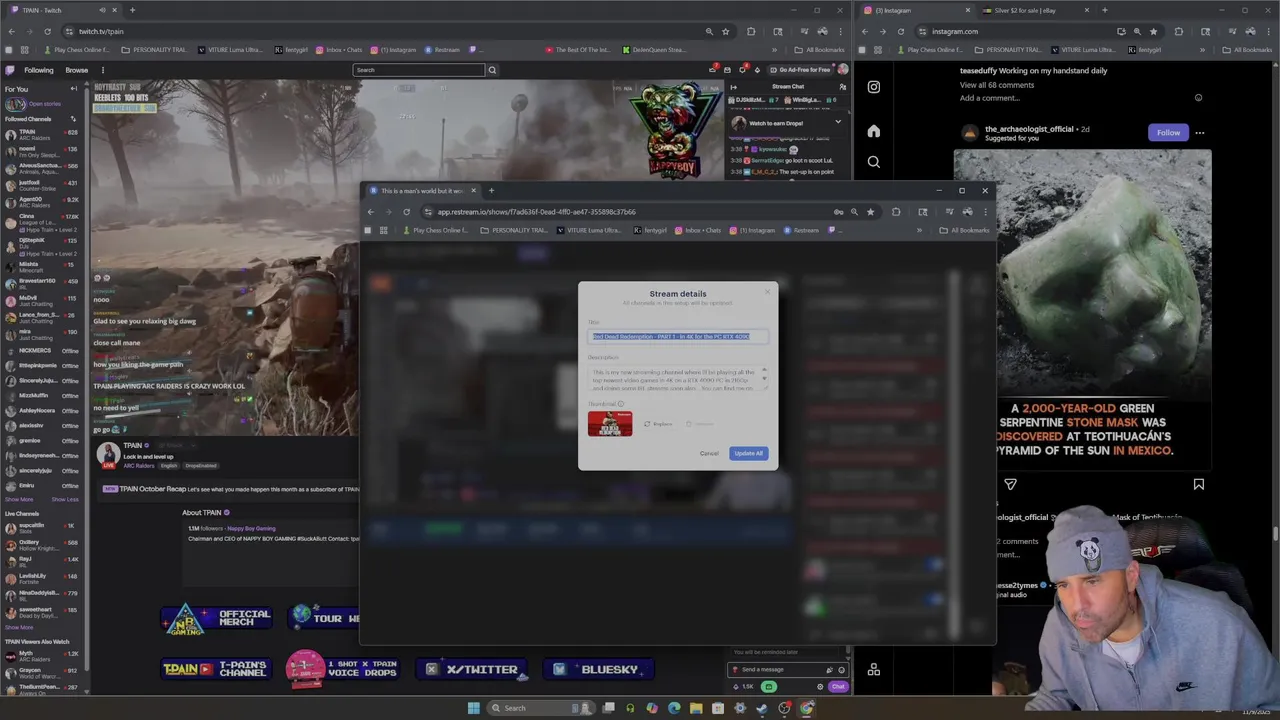Click the Description text area in Restream dialog

(x=678, y=379)
